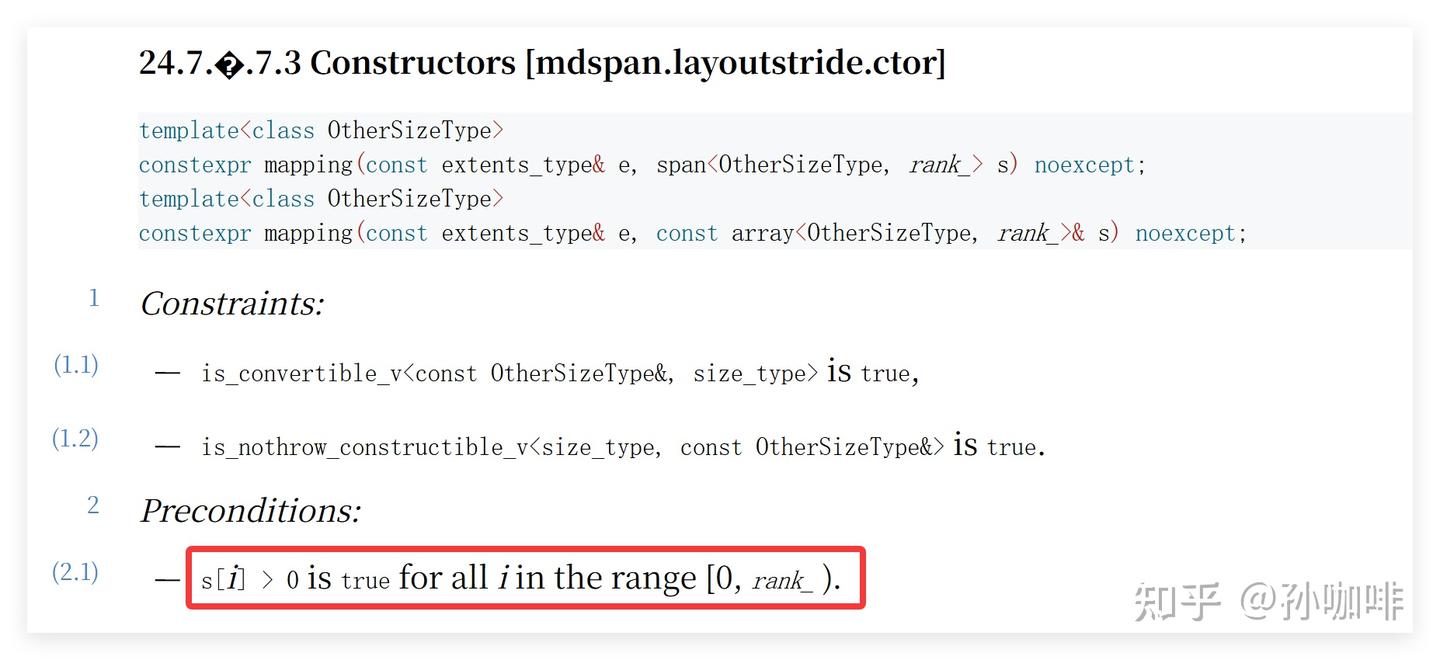Click the first template keyword link
Screen dimensions: 1440x660
tap(188, 130)
